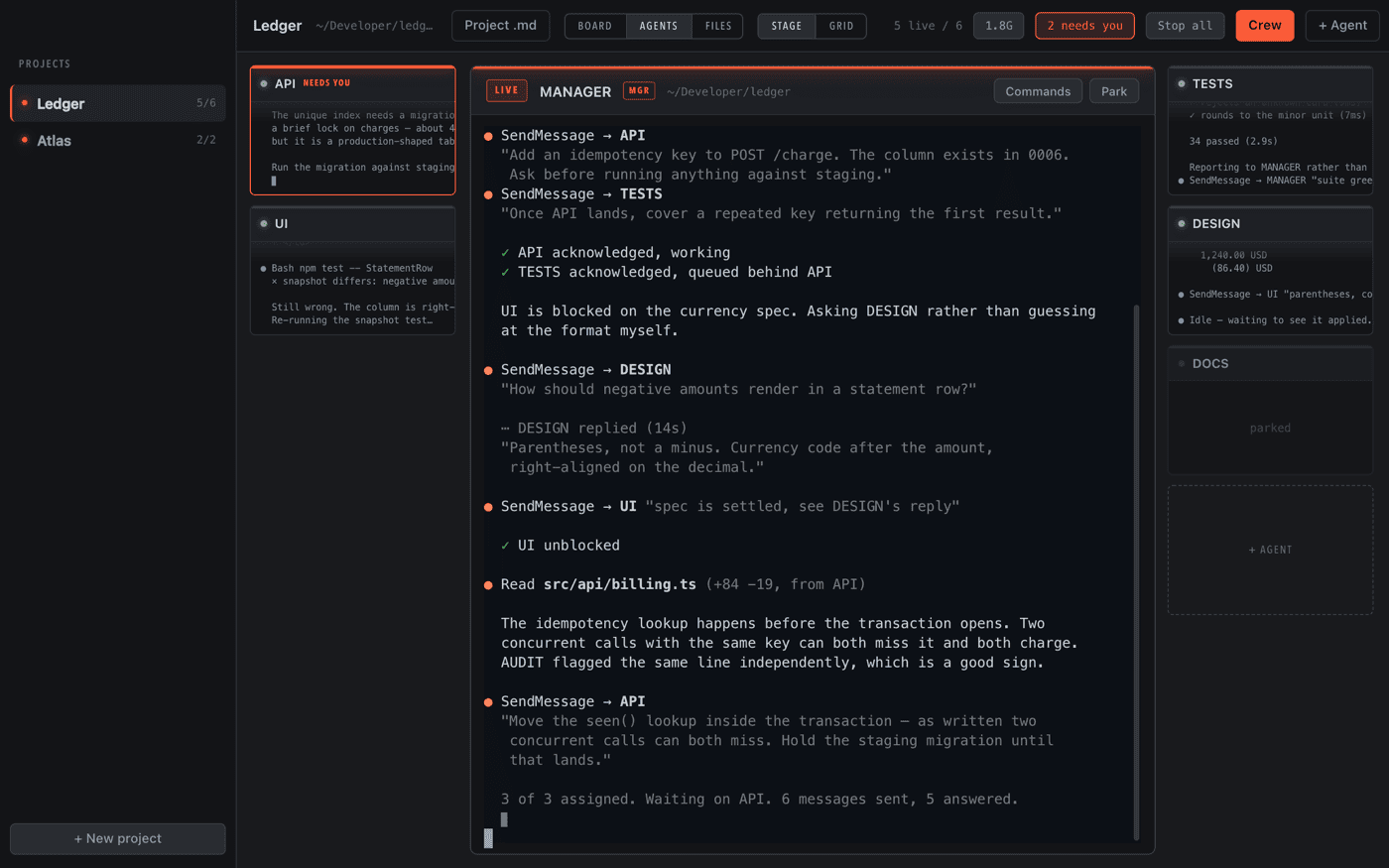Click the NEEDS YOU badge on API card
Screen dimensions: 1389x868
click(x=326, y=83)
